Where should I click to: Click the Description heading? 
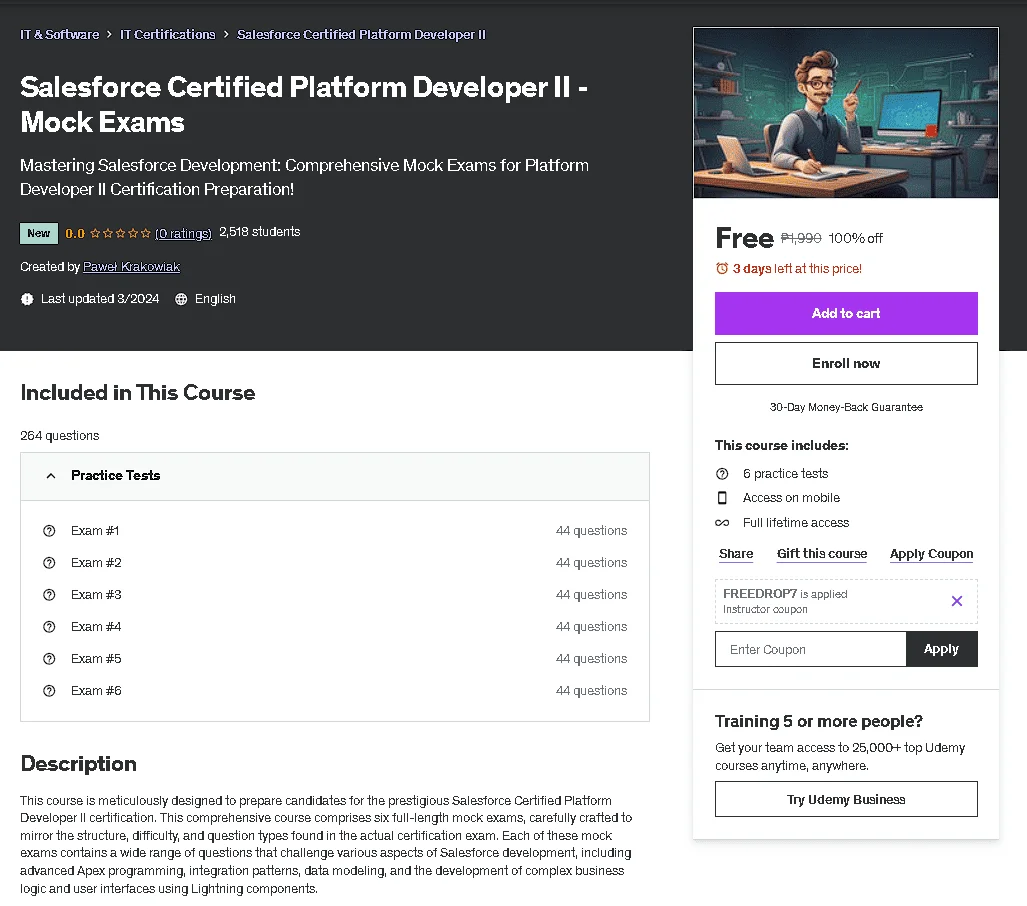79,764
